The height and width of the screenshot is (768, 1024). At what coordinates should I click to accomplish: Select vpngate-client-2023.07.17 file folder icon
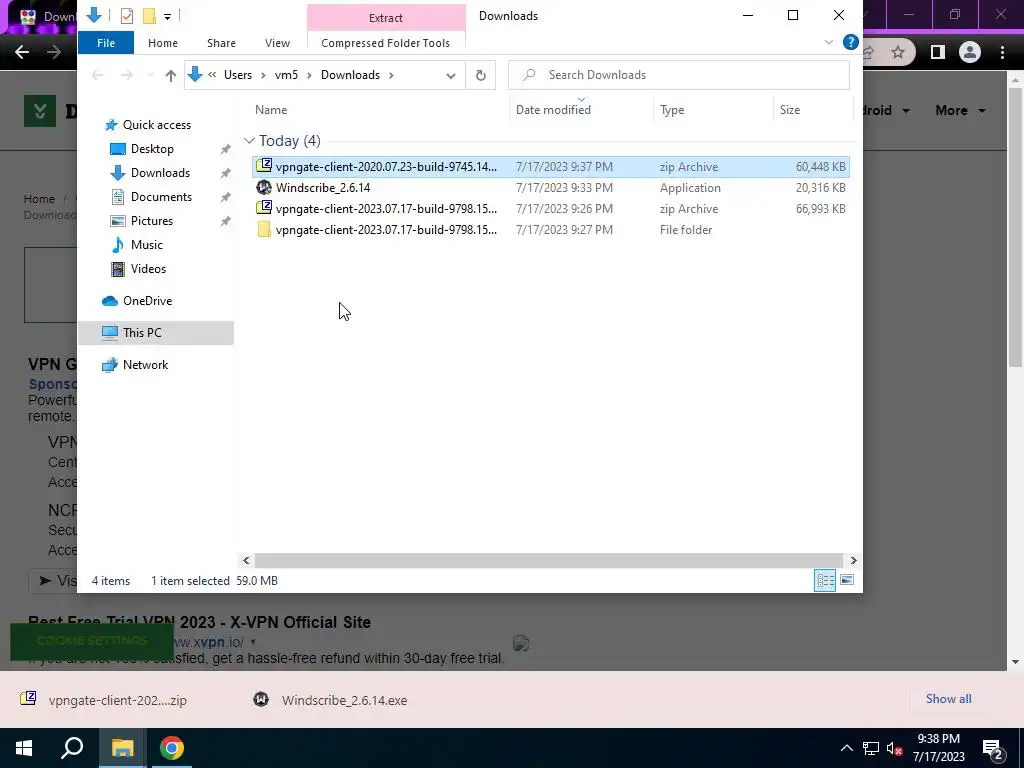coord(264,229)
